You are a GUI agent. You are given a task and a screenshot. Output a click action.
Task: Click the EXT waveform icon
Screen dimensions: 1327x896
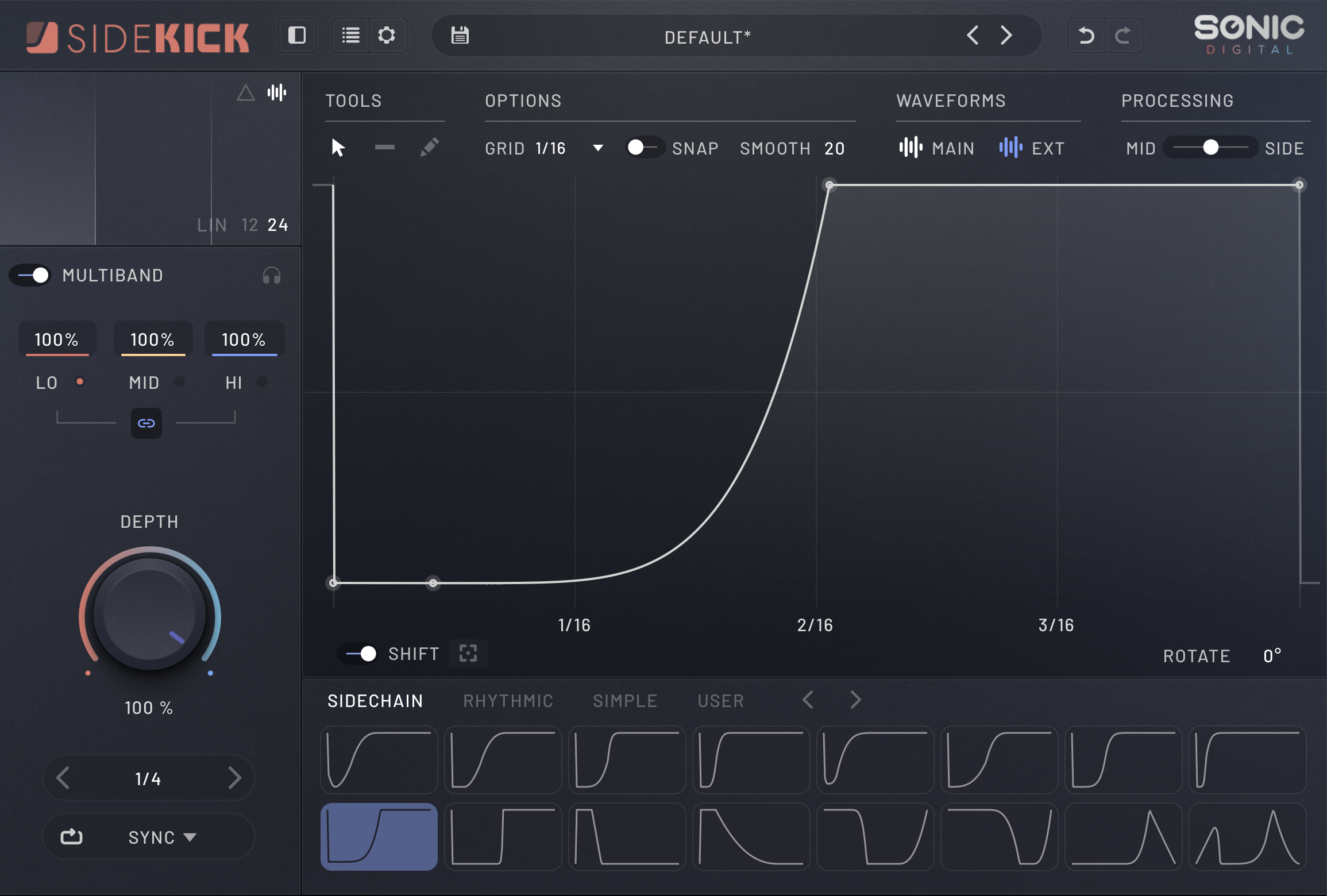point(1010,148)
